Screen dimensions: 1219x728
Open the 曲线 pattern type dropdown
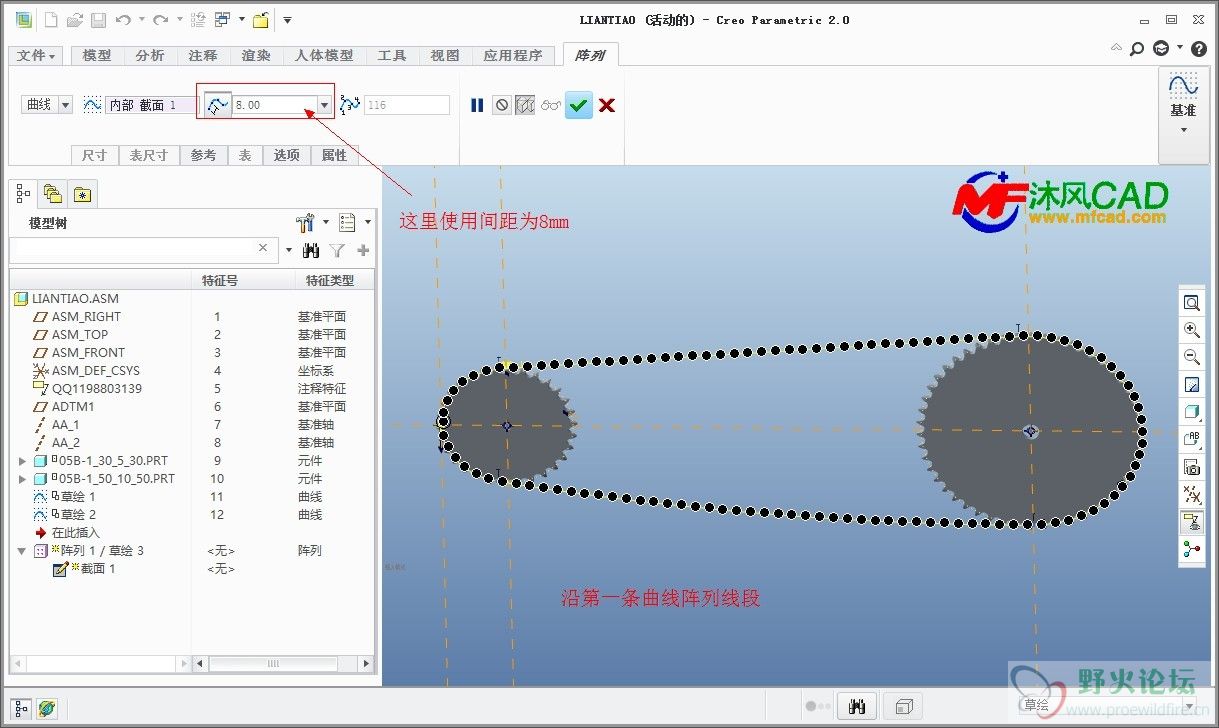tap(66, 104)
